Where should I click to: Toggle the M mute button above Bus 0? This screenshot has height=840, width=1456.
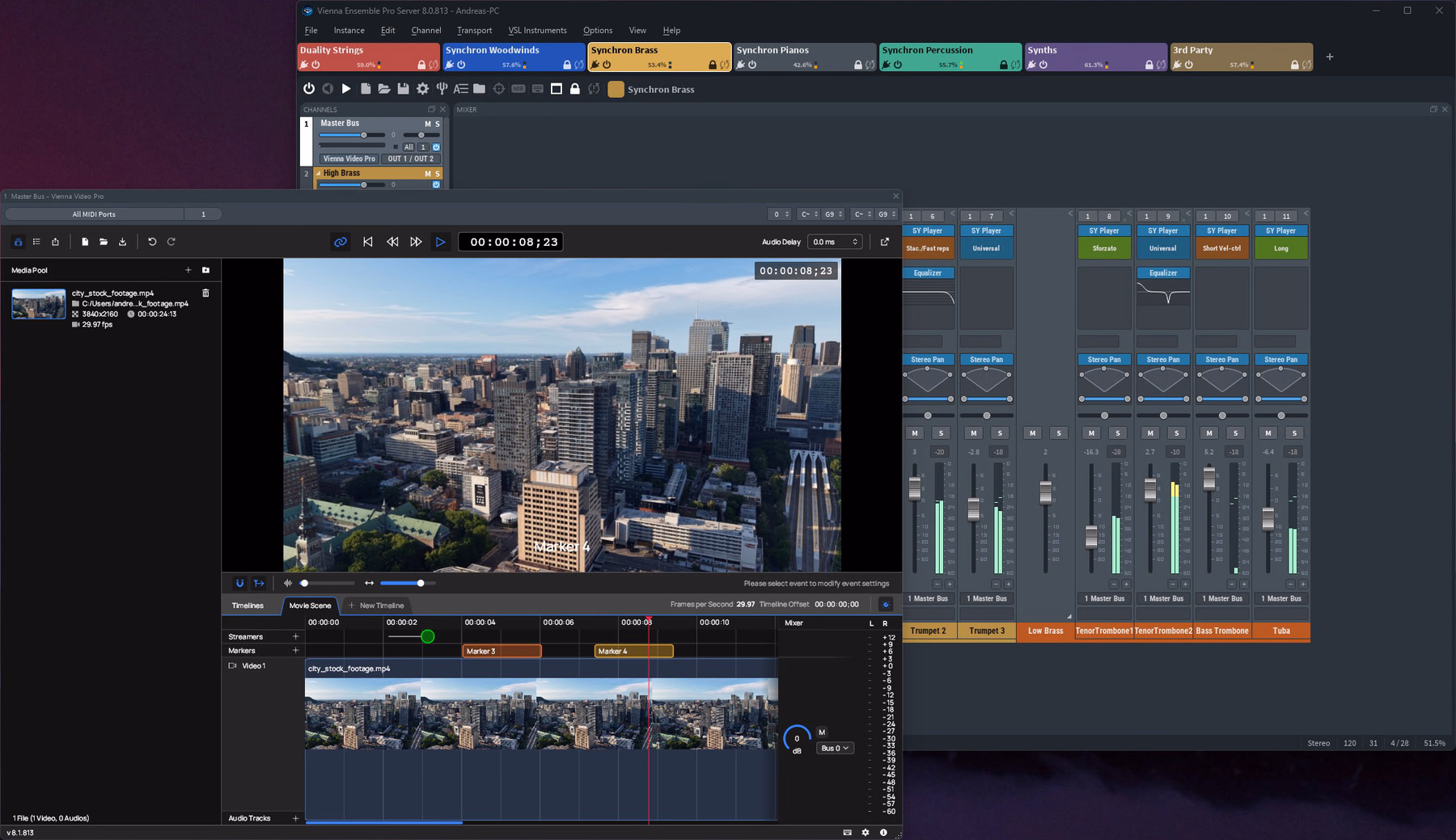point(822,732)
